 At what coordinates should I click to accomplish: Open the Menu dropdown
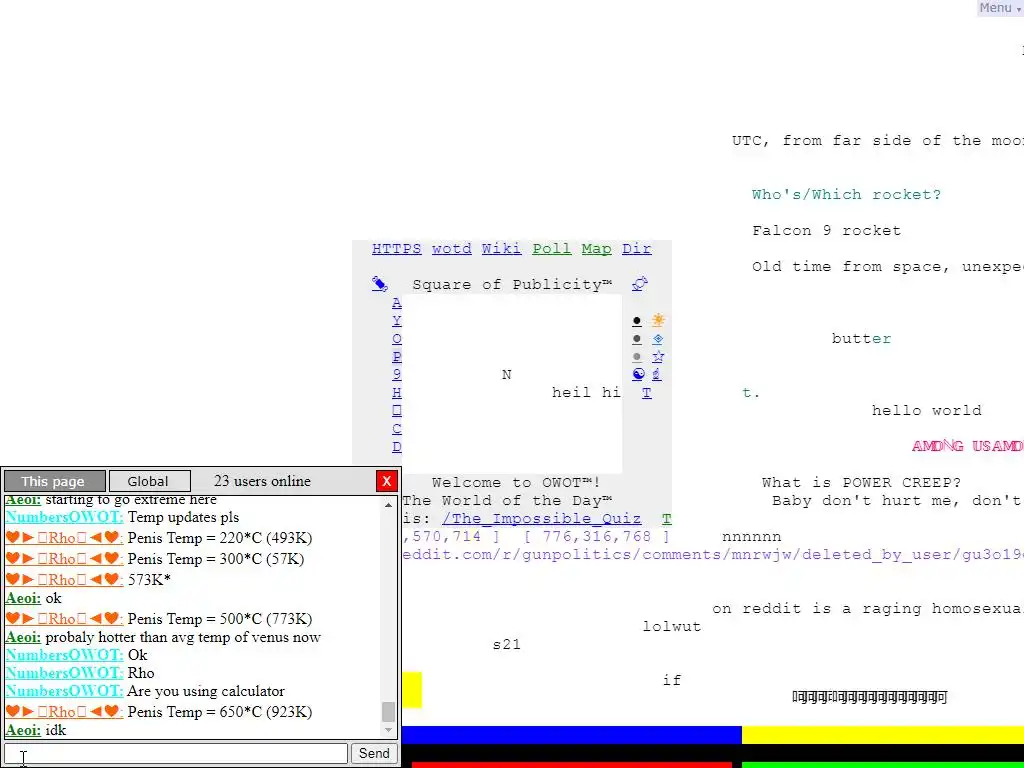[999, 8]
